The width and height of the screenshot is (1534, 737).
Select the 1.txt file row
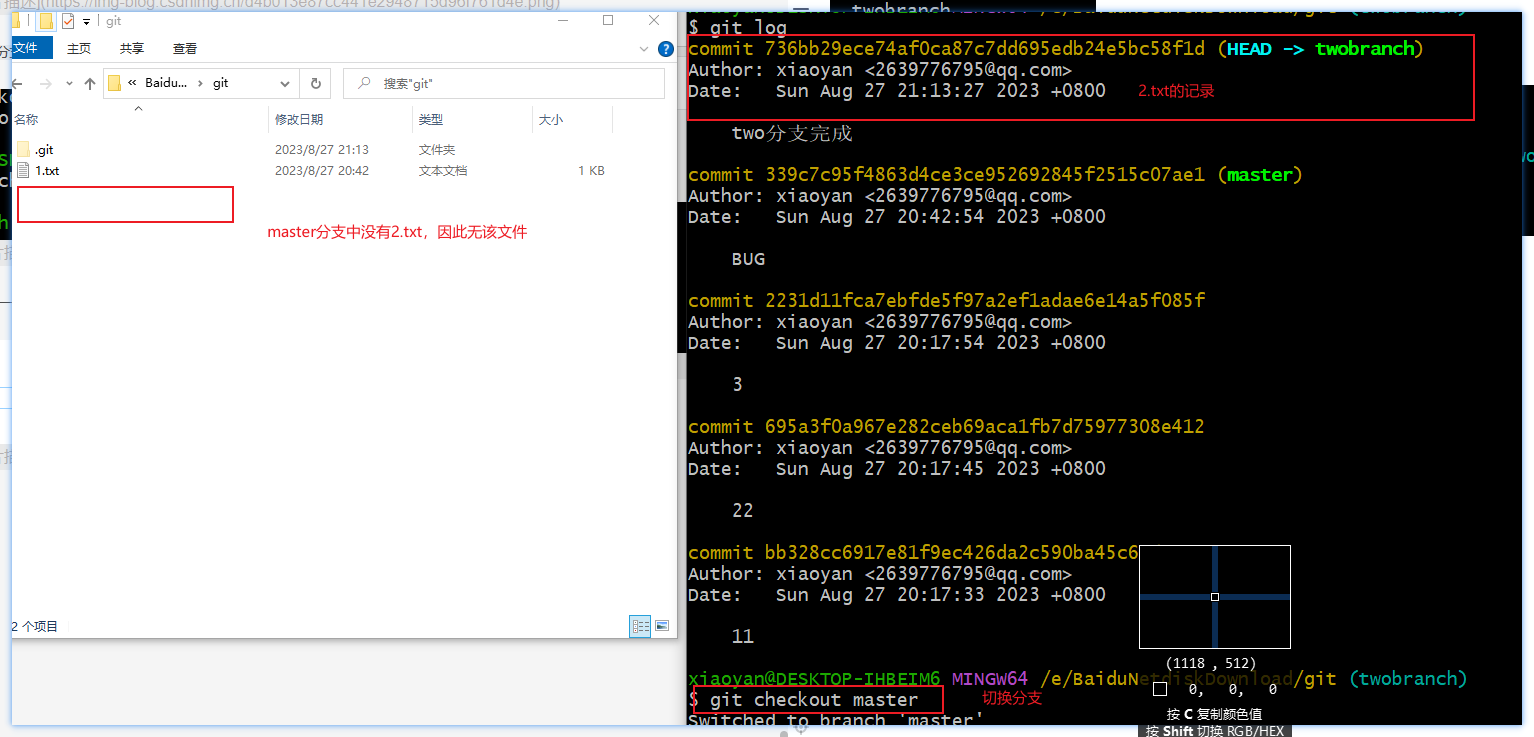312,171
